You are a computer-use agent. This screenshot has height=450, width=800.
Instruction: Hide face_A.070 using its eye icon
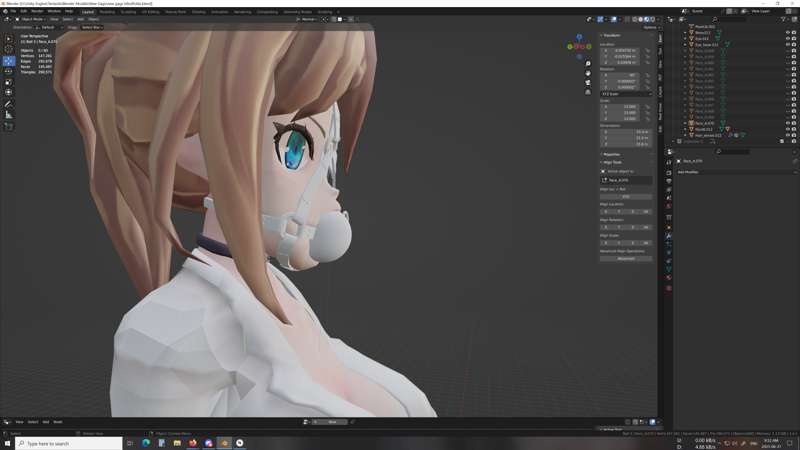coord(787,123)
